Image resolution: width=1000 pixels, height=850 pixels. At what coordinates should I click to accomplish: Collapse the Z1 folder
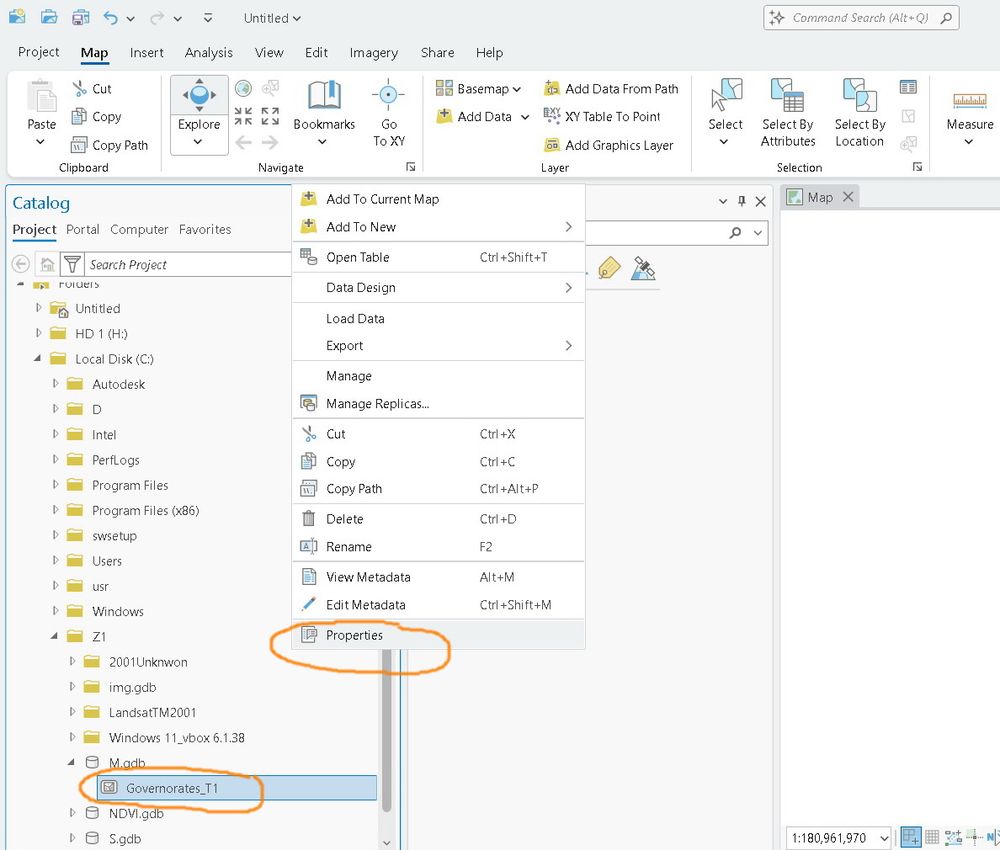pyautogui.click(x=54, y=636)
